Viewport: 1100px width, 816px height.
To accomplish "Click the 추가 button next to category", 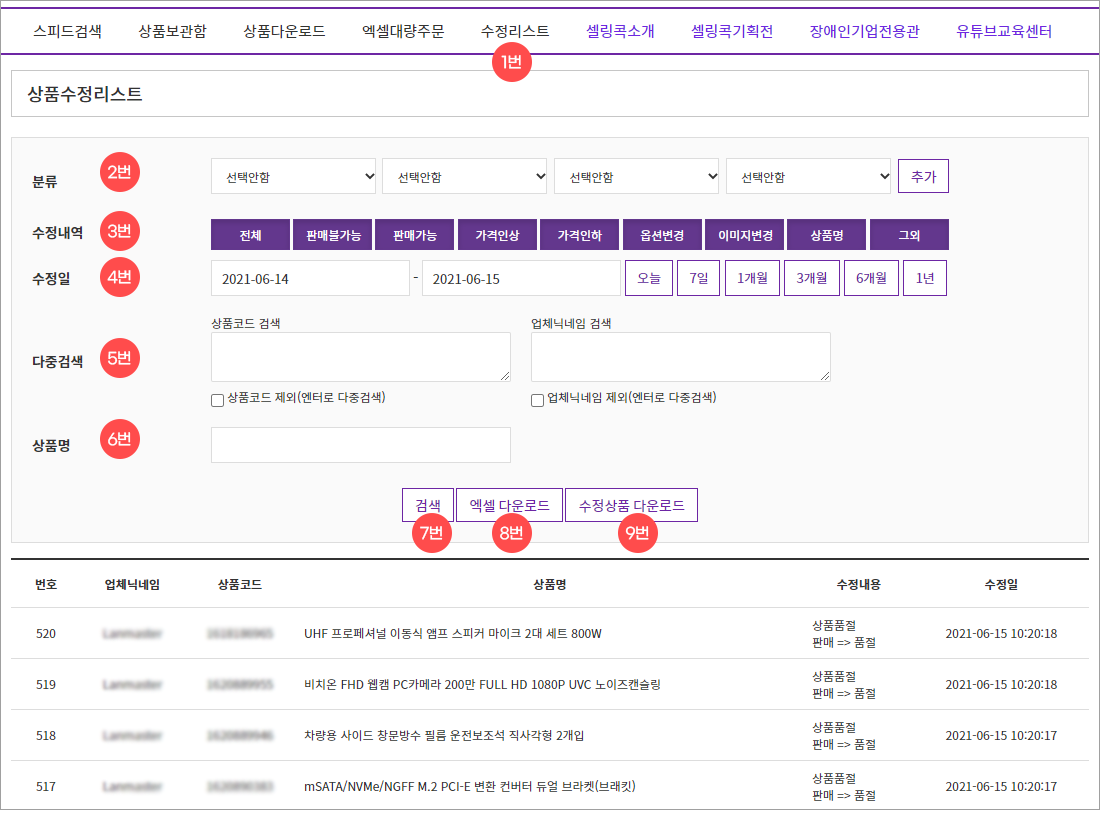I will [923, 176].
